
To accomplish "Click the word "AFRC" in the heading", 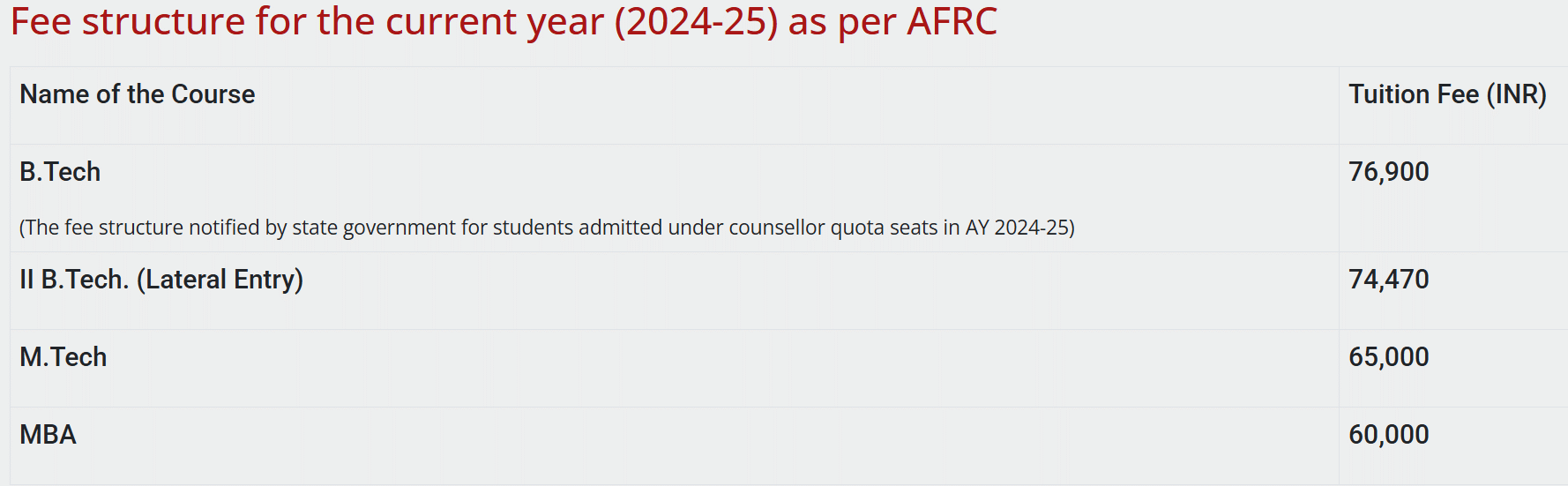I will click(x=952, y=21).
